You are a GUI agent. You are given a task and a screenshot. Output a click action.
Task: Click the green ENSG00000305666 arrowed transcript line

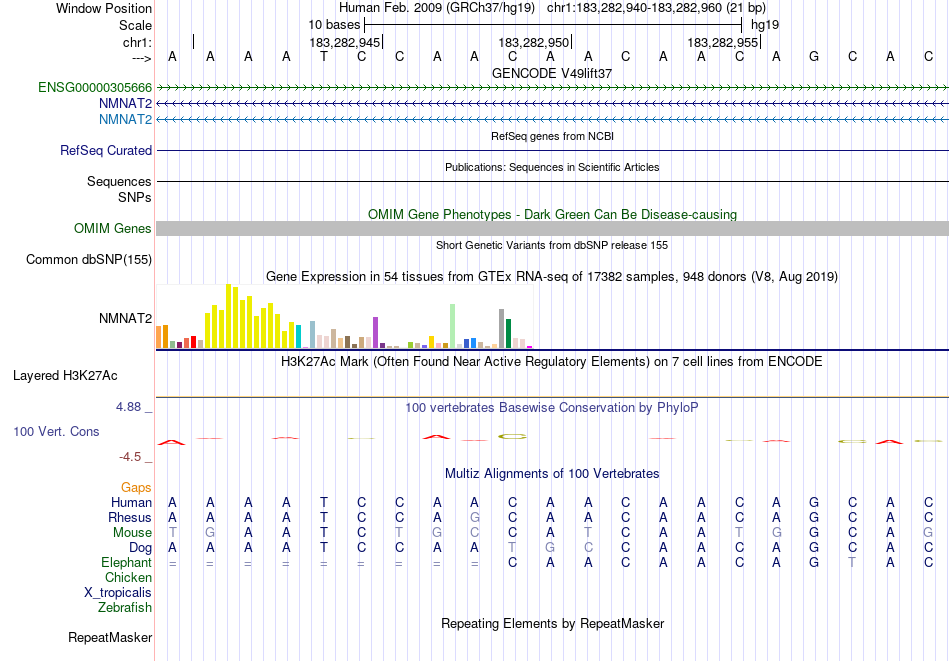552,88
